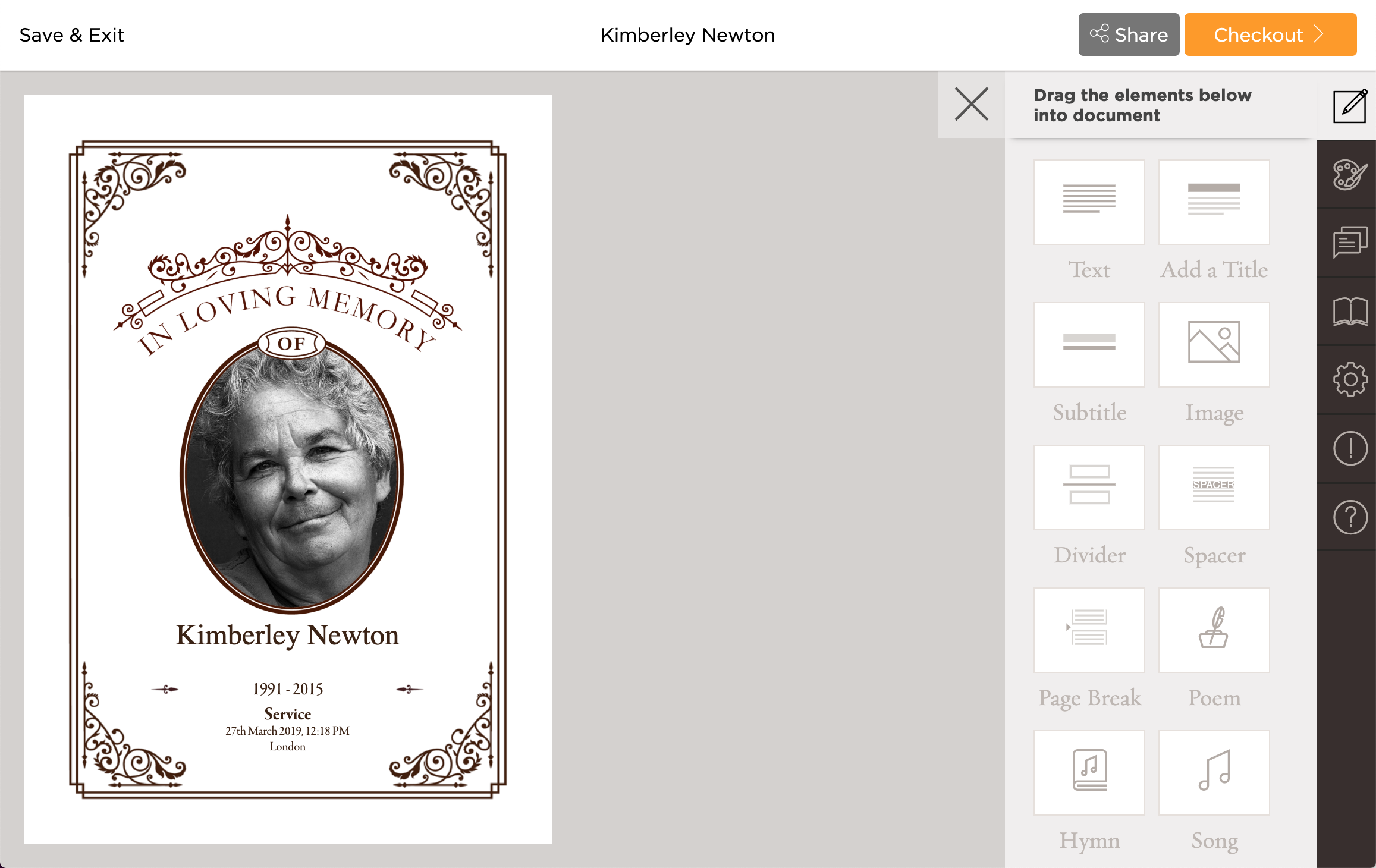Viewport: 1376px width, 868px height.
Task: Proceed with the Checkout button
Action: 1270,34
